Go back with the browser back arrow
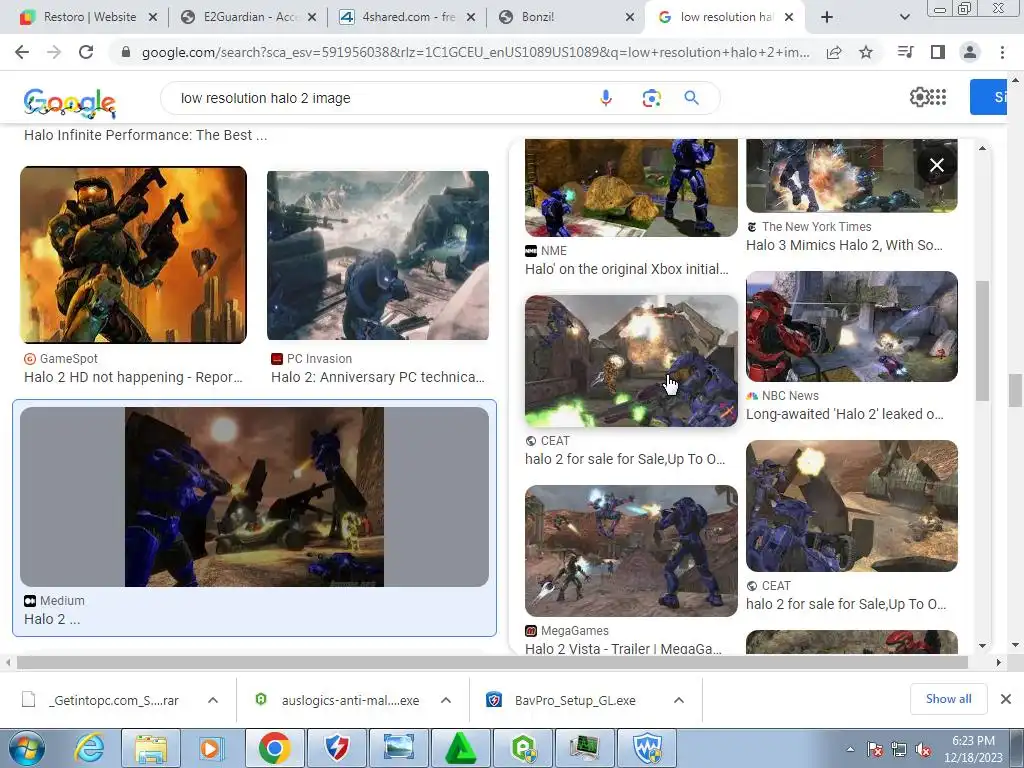Image resolution: width=1024 pixels, height=768 pixels. tap(22, 52)
